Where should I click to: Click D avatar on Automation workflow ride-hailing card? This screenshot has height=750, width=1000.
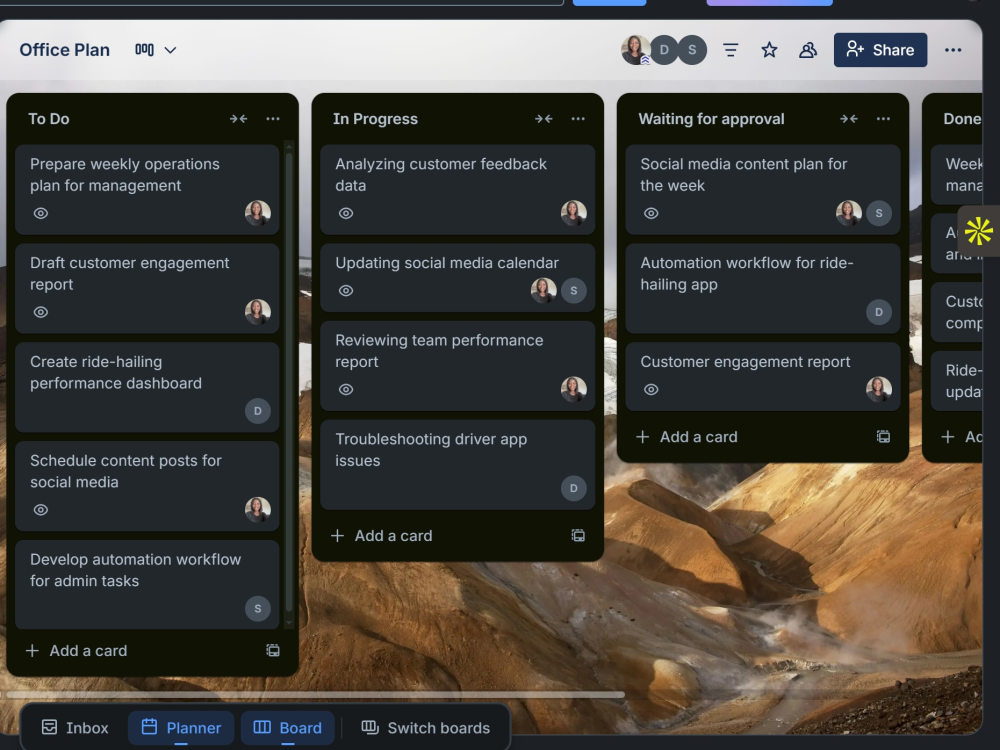coord(879,312)
